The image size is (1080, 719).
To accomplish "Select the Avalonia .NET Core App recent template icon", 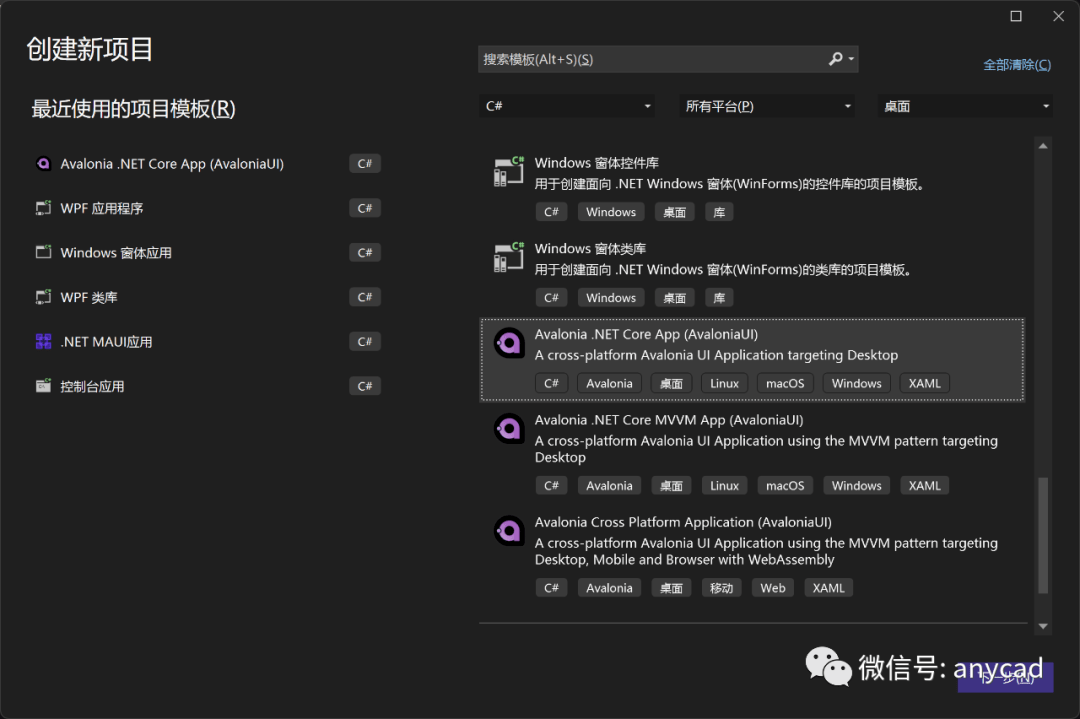I will click(44, 163).
